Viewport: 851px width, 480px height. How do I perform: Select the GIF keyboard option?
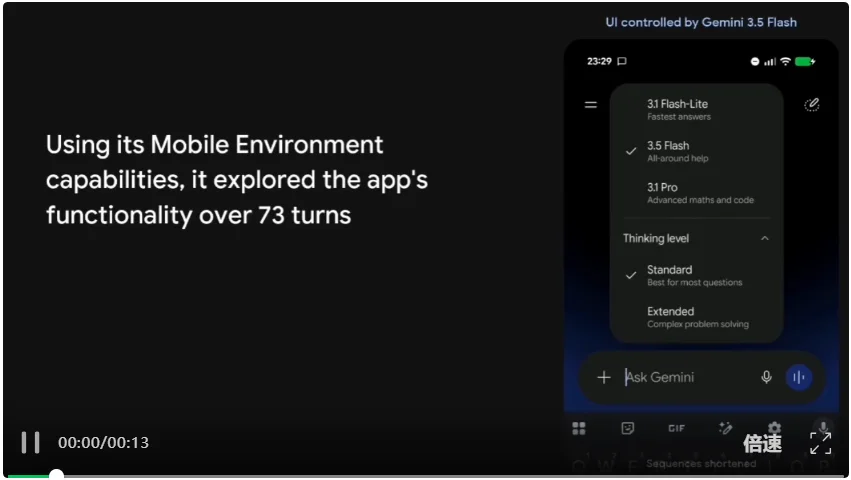pos(676,428)
